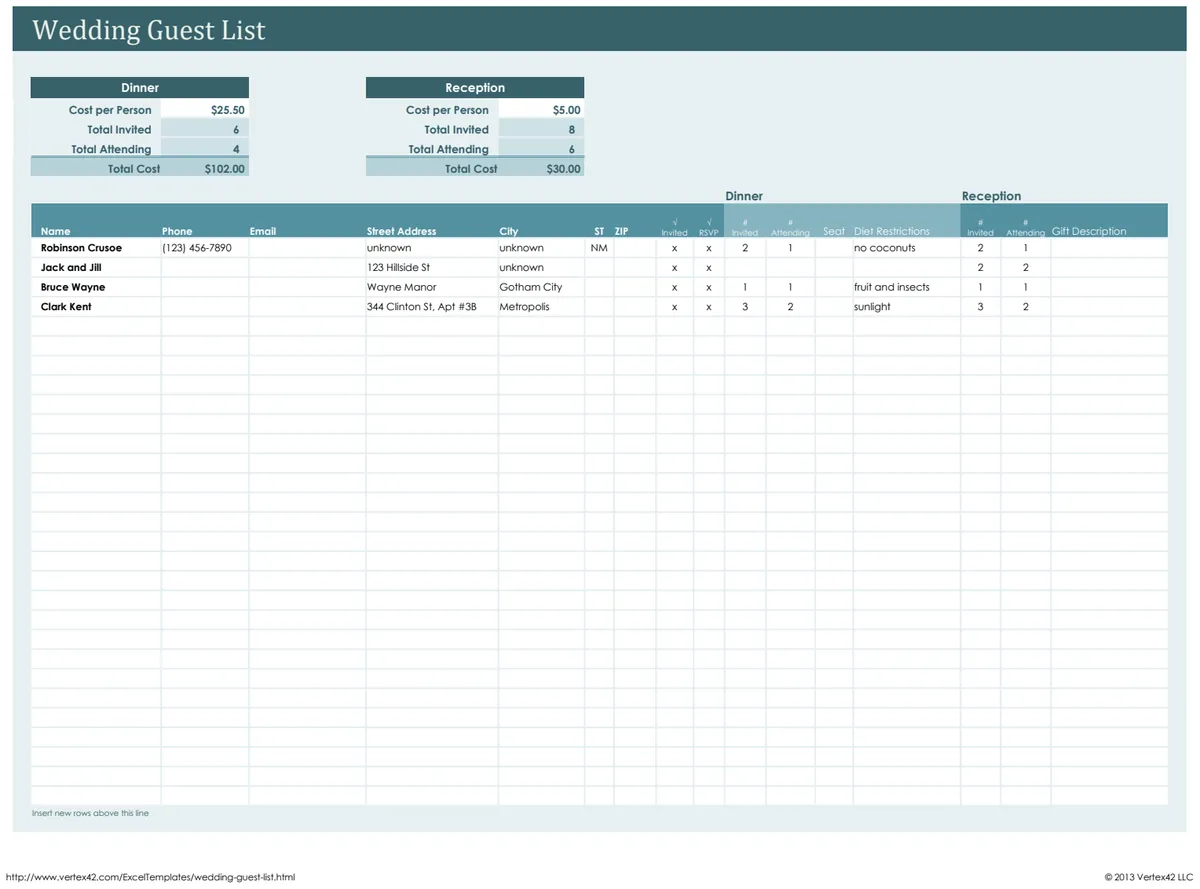Screen dimensions: 1200x889
Task: Click the NM state cell
Action: [x=599, y=248]
